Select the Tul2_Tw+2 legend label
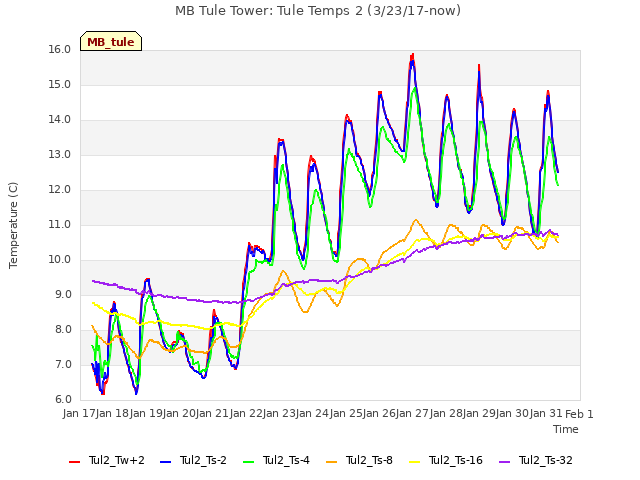This screenshot has width=640, height=480. point(117,460)
